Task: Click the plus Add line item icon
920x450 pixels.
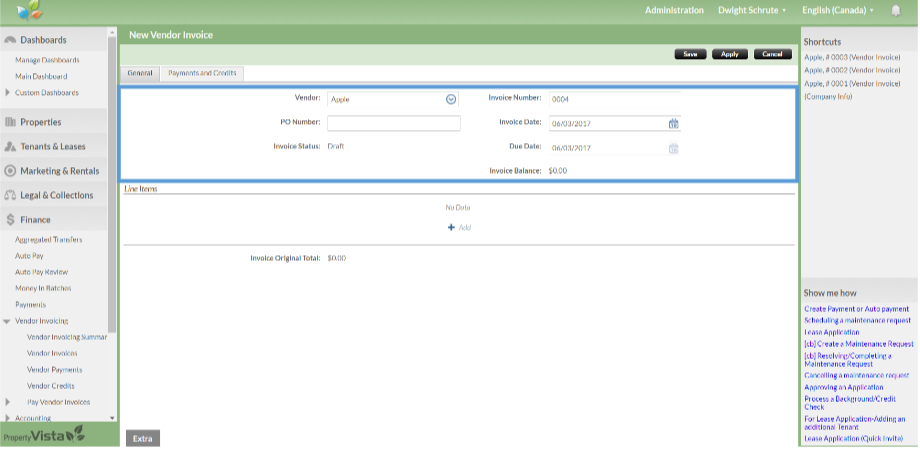Action: coord(451,228)
